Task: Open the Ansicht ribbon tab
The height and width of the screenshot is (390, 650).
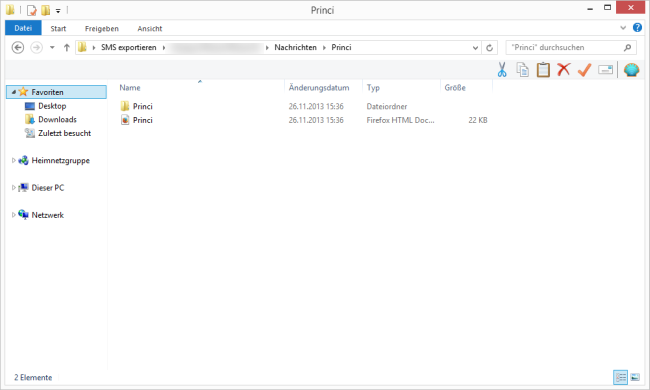Action: [x=150, y=29]
